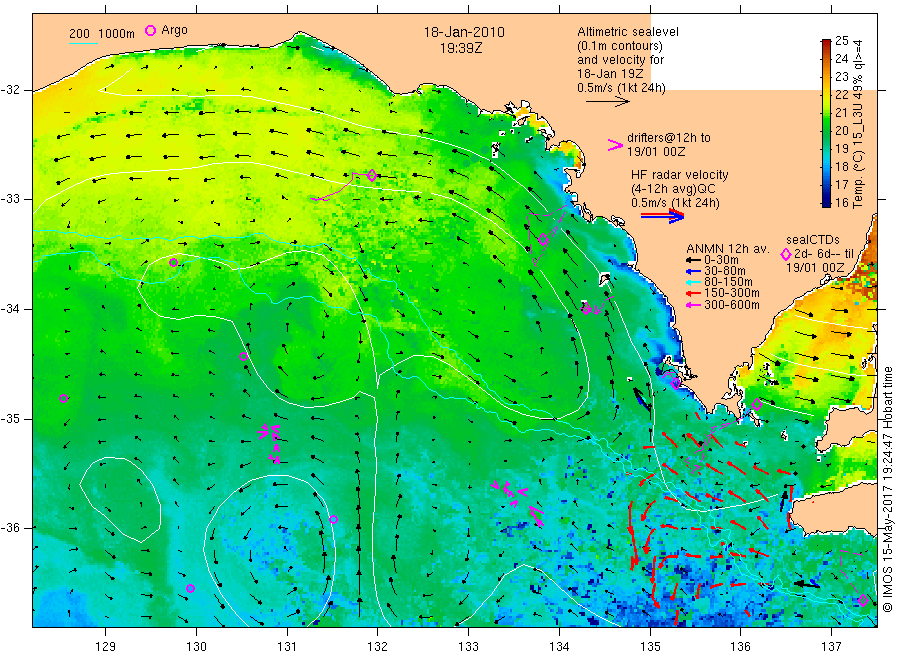This screenshot has height=660, width=900.
Task: Click the dark red top of temperature colorbar
Action: (826, 44)
